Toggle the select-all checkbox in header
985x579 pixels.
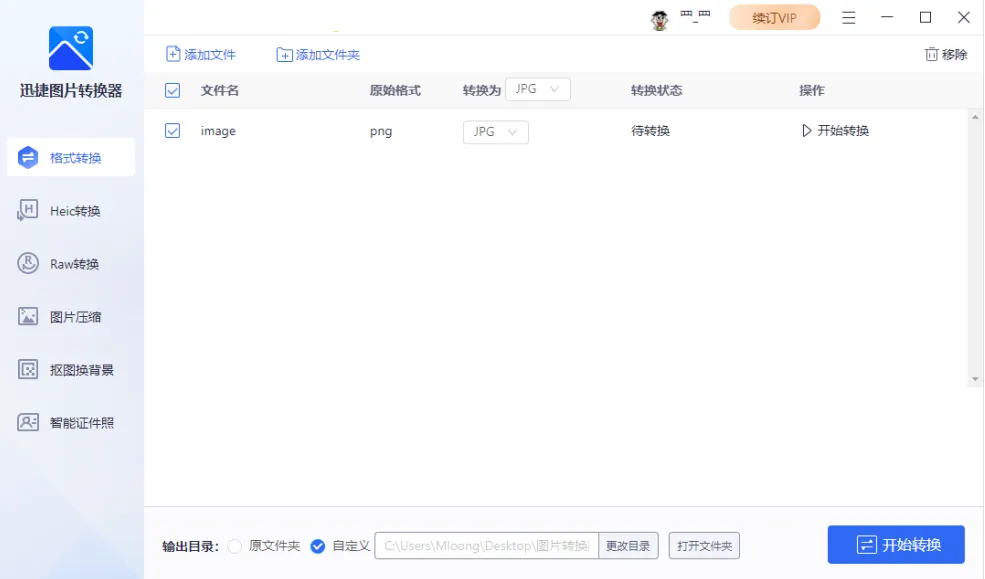pyautogui.click(x=172, y=90)
